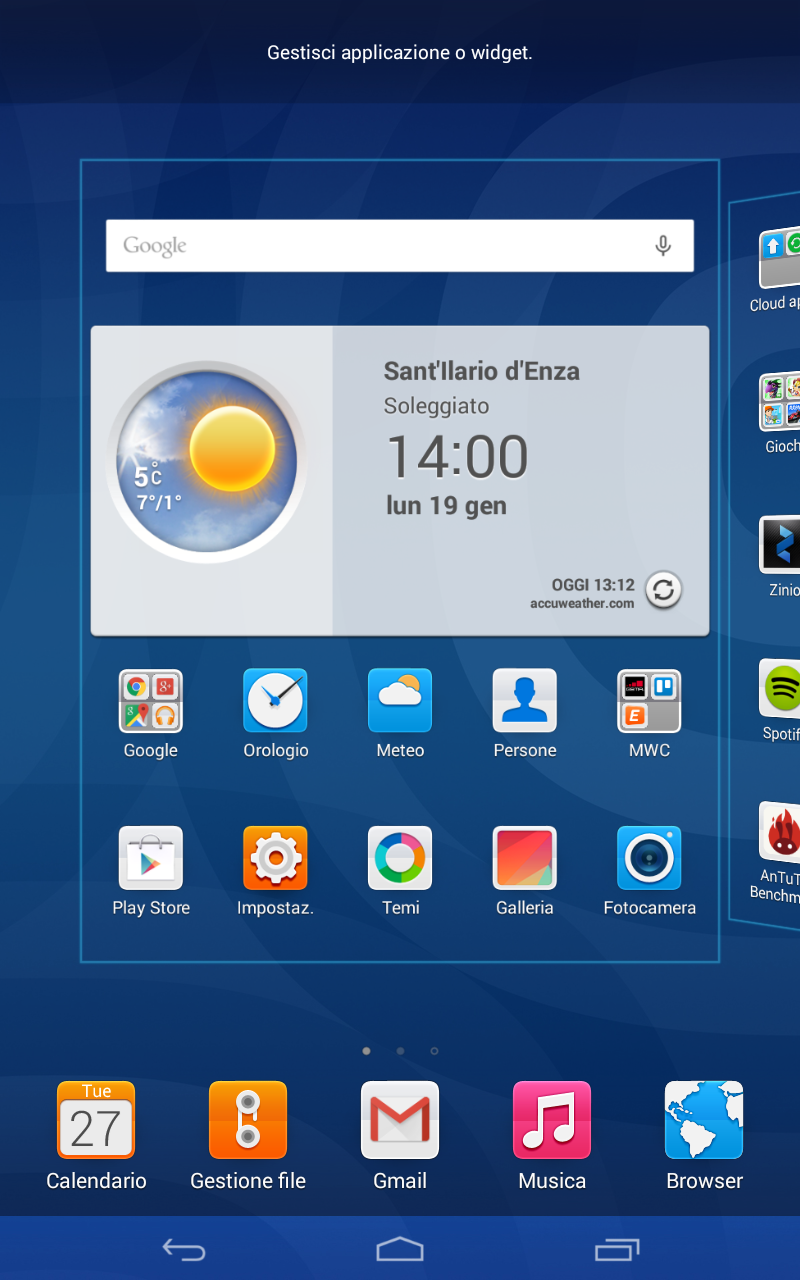Open Gmail from the dock
This screenshot has width=800, height=1280.
(400, 1120)
